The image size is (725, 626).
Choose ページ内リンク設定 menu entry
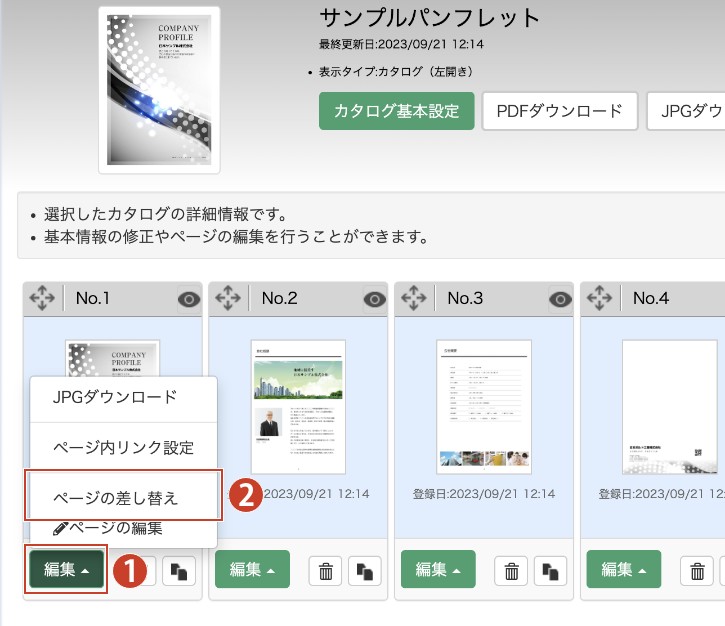point(122,446)
